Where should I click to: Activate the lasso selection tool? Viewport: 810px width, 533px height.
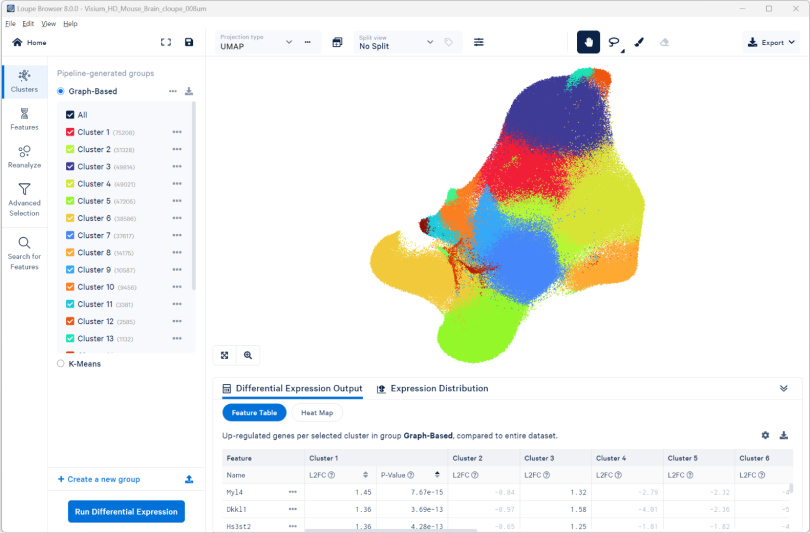click(x=614, y=42)
